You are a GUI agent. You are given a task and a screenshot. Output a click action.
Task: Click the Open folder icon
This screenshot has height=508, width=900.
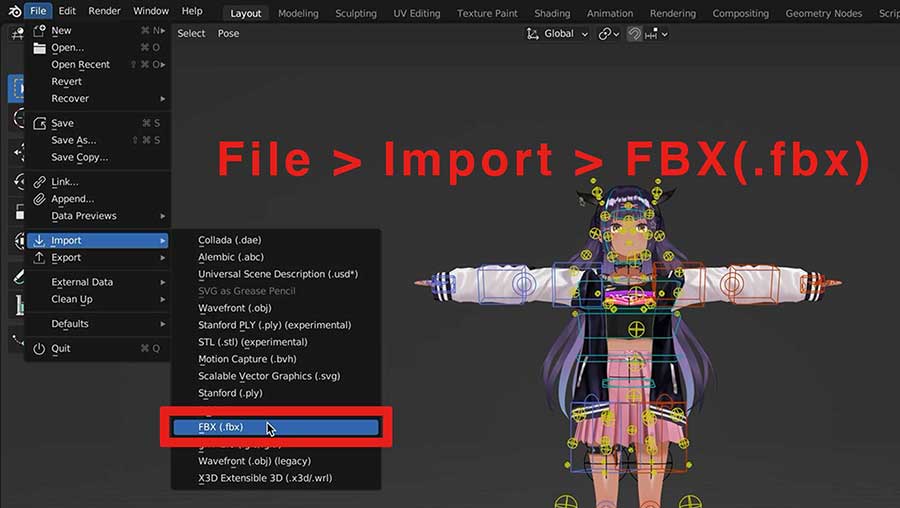click(39, 48)
